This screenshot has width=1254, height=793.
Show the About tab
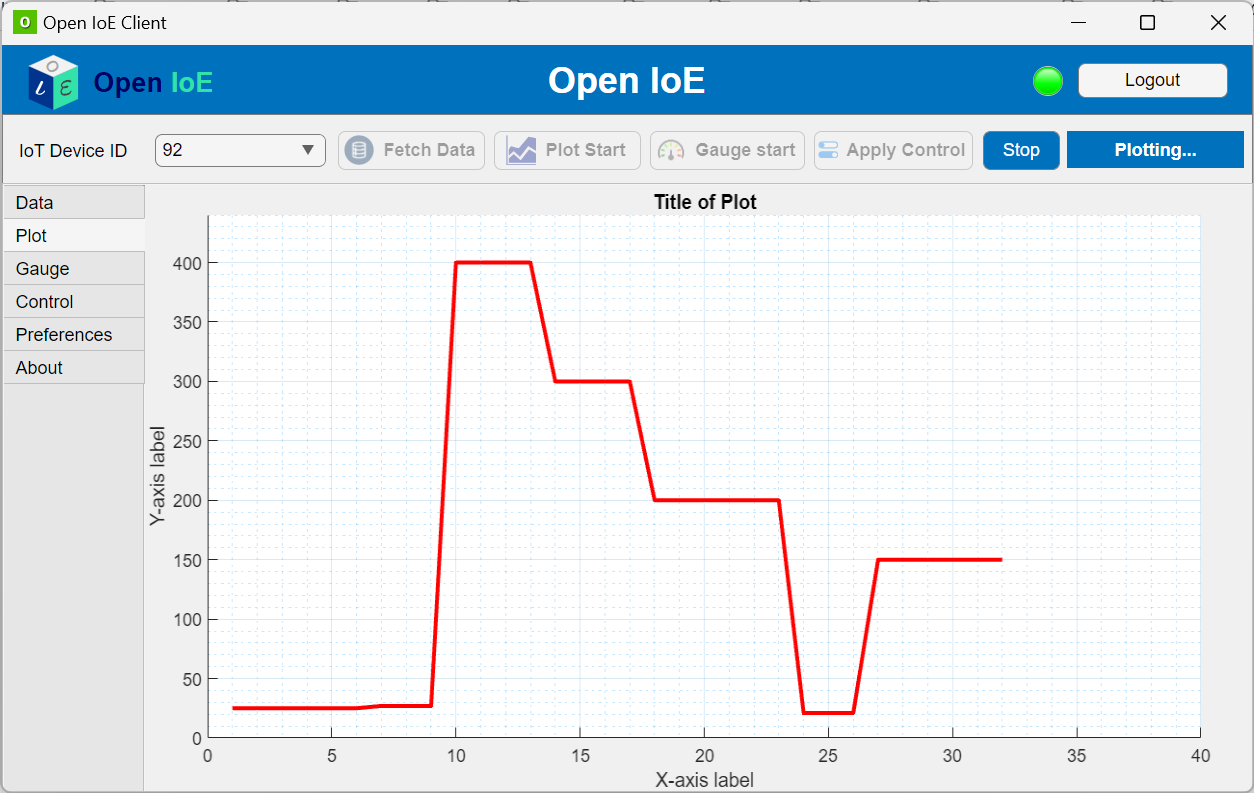pos(74,368)
